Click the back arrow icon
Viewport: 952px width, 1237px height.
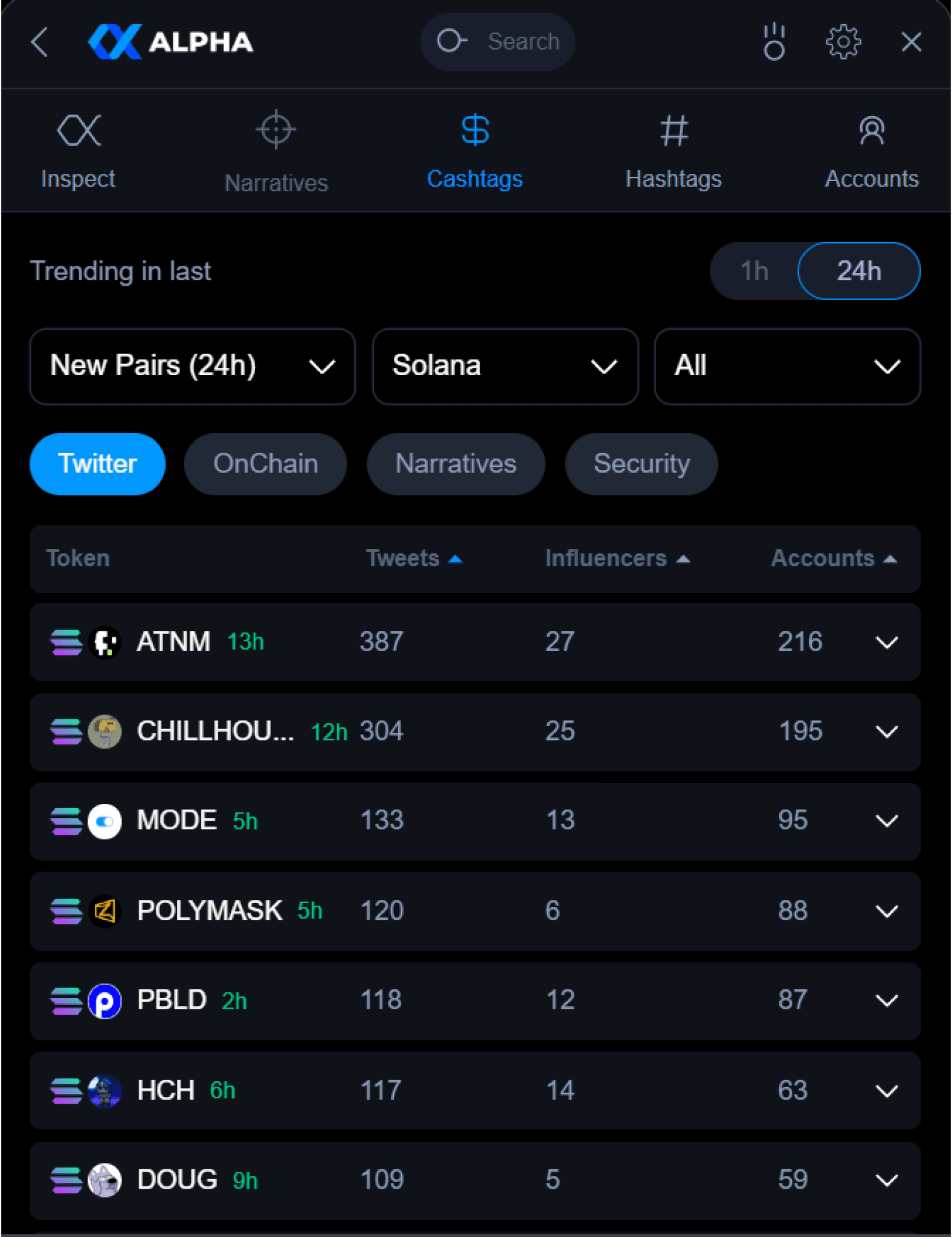tap(40, 42)
